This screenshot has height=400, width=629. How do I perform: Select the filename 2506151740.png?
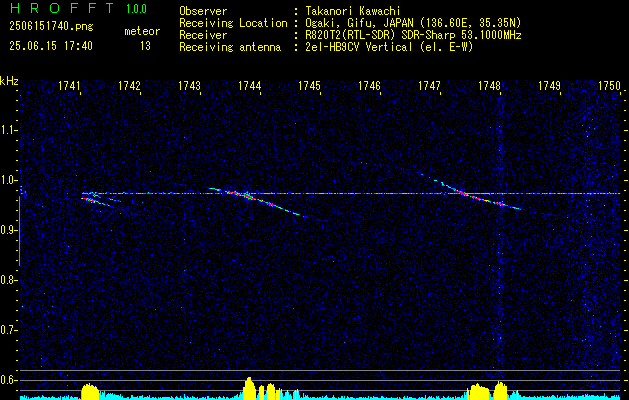click(51, 26)
